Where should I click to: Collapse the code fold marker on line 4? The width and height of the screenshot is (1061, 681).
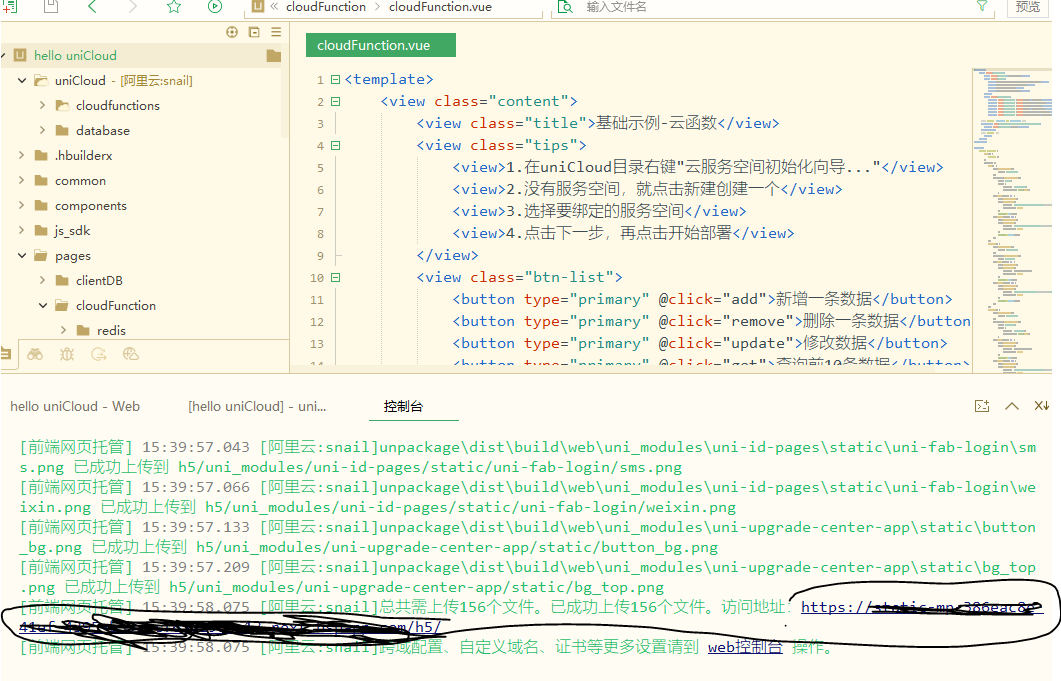click(334, 144)
